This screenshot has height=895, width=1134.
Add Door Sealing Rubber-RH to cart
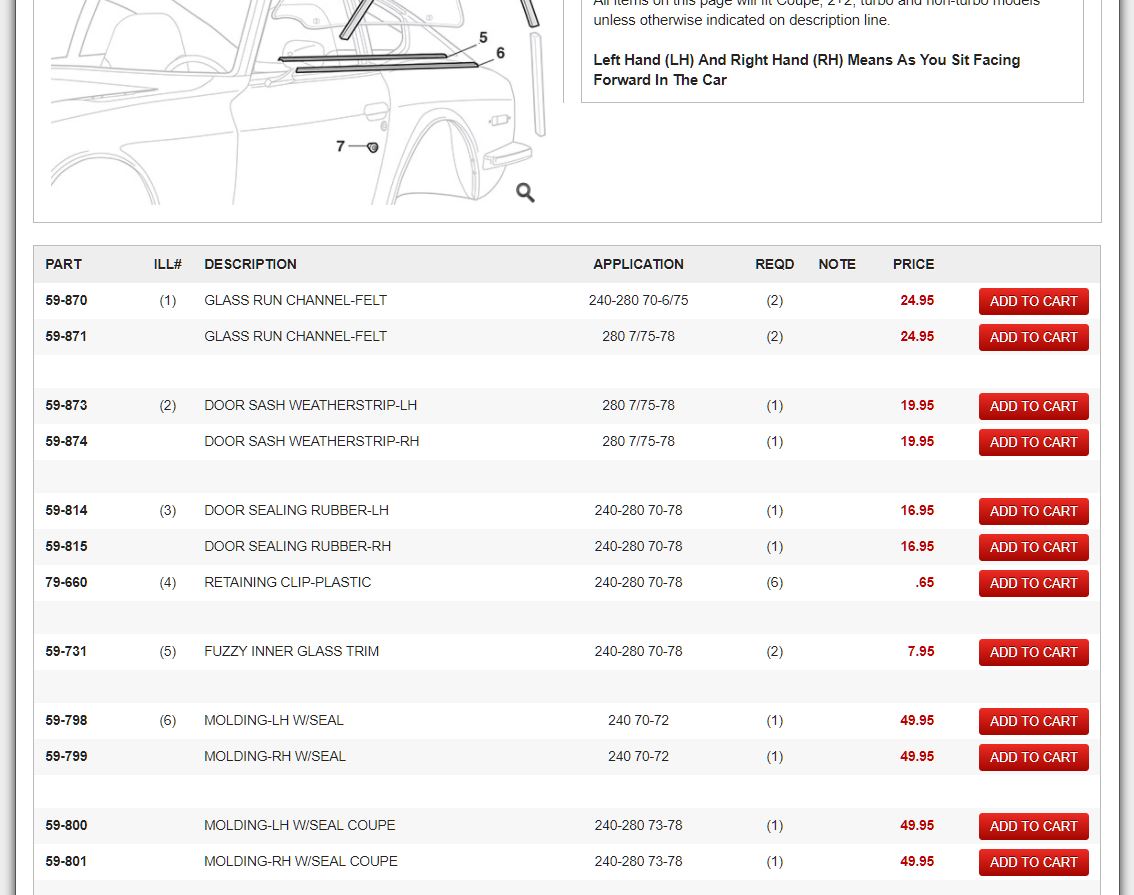click(x=1033, y=547)
